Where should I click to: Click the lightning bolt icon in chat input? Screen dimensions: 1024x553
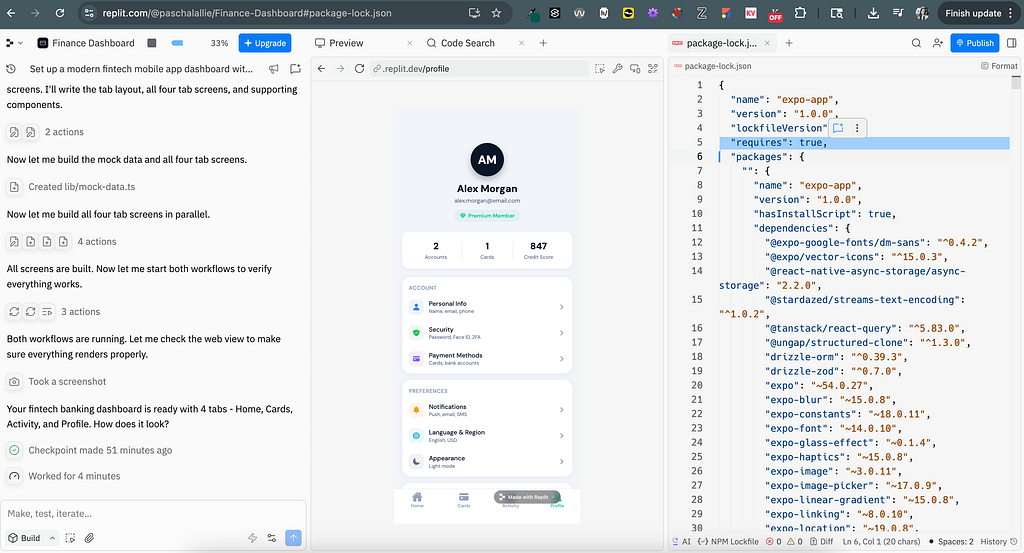[252, 538]
